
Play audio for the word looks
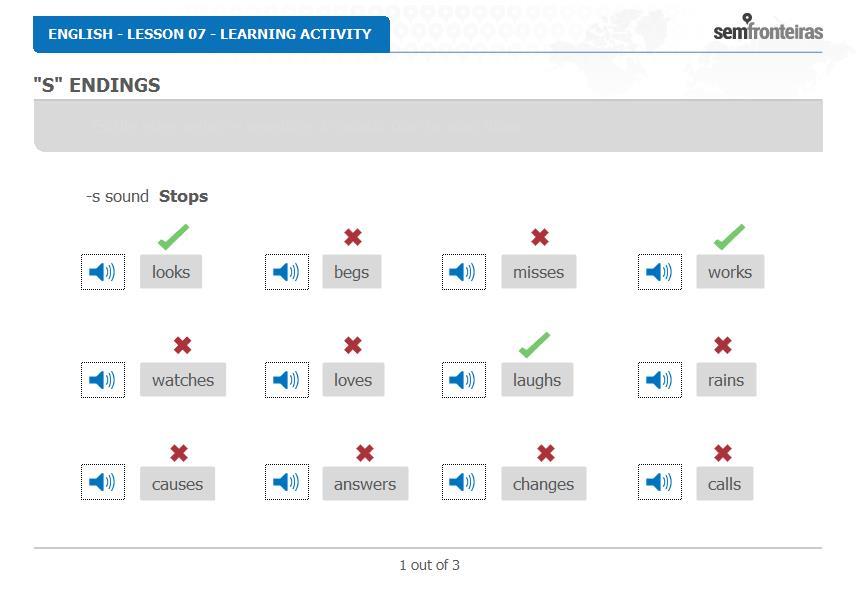[x=103, y=271]
